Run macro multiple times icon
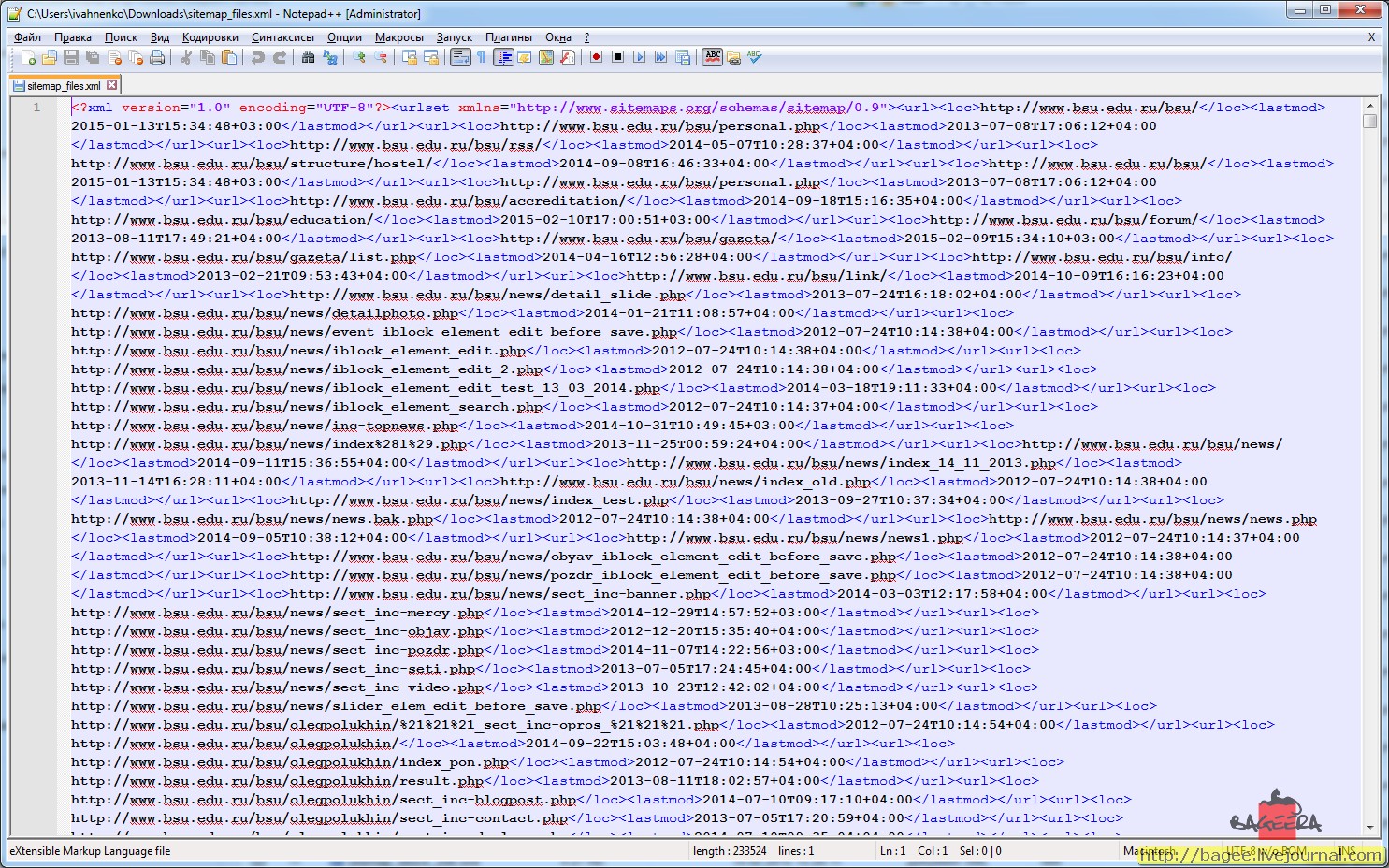The image size is (1389, 868). (660, 57)
